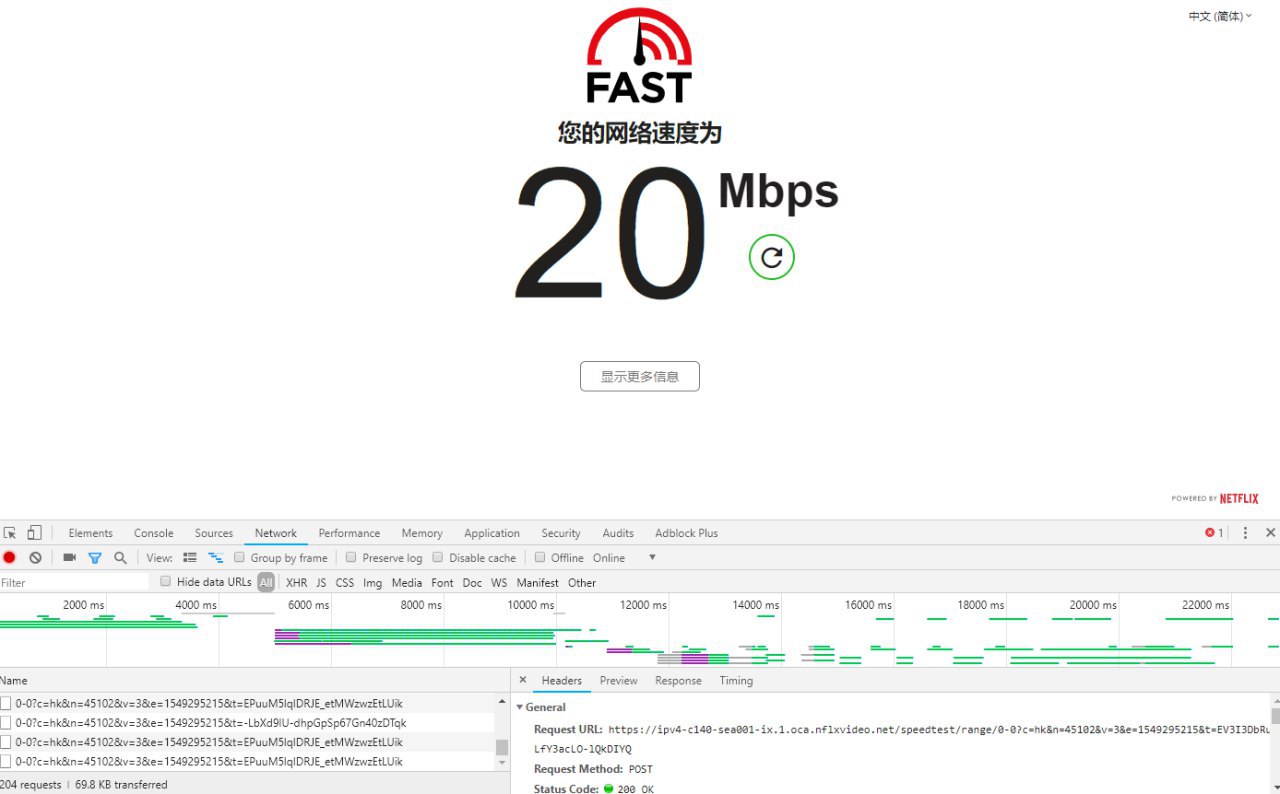
Task: Click the green refresh speed test button
Action: click(771, 258)
